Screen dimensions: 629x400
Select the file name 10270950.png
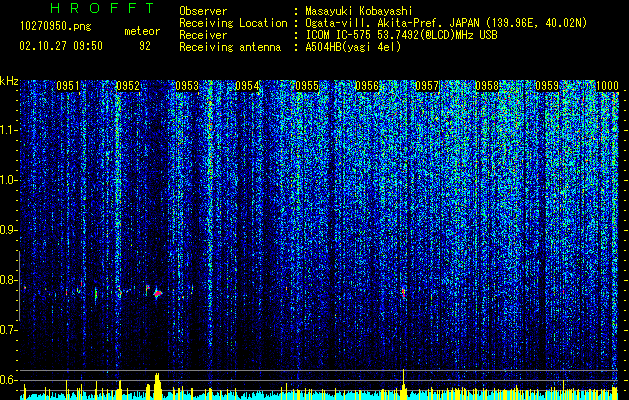coord(56,27)
